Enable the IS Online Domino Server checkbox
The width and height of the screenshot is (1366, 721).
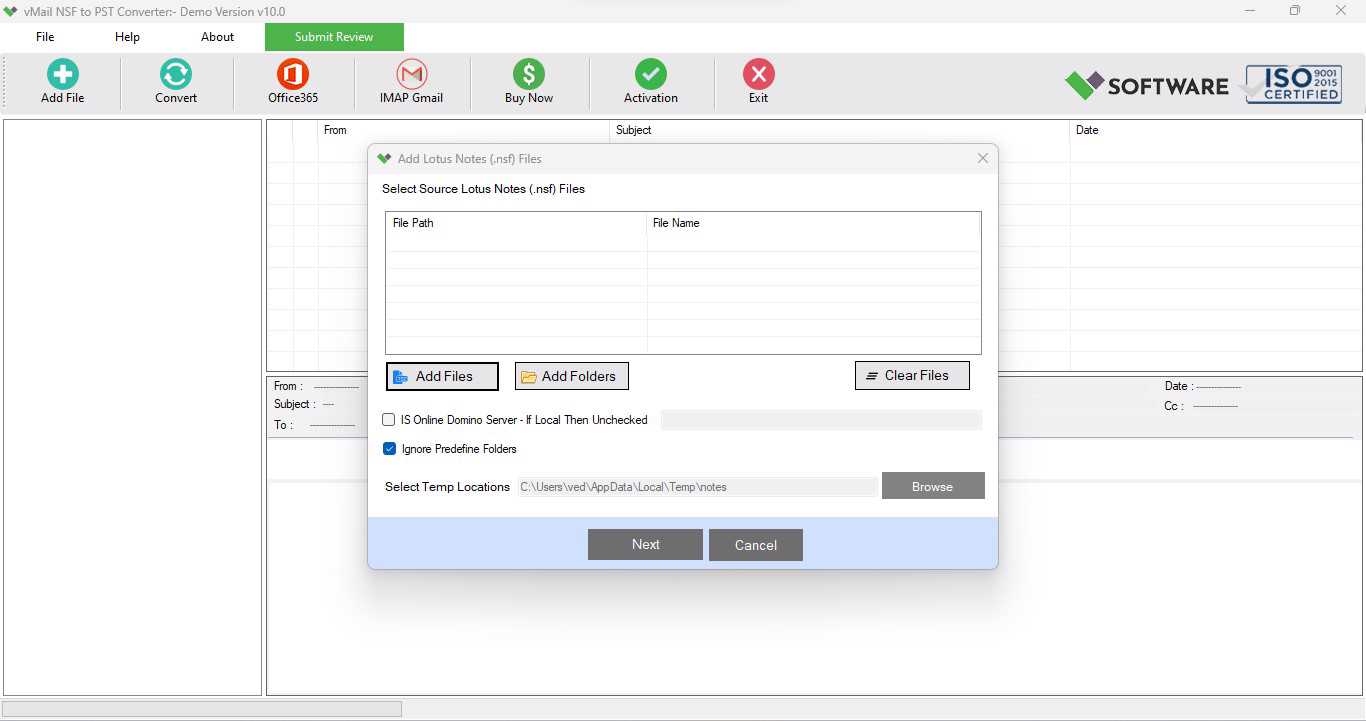[389, 420]
